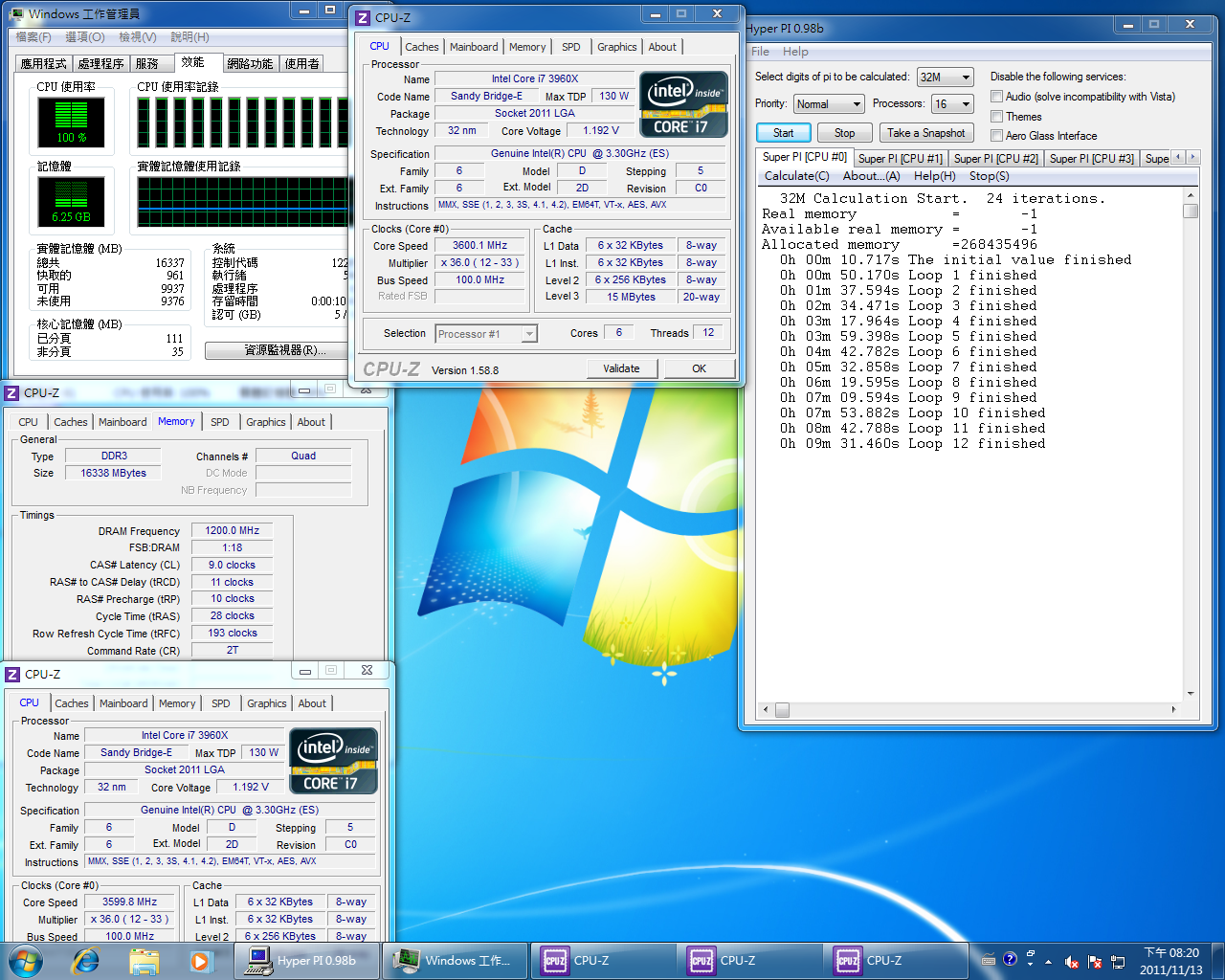
Task: Click Take a Snapshot button
Action: click(925, 132)
